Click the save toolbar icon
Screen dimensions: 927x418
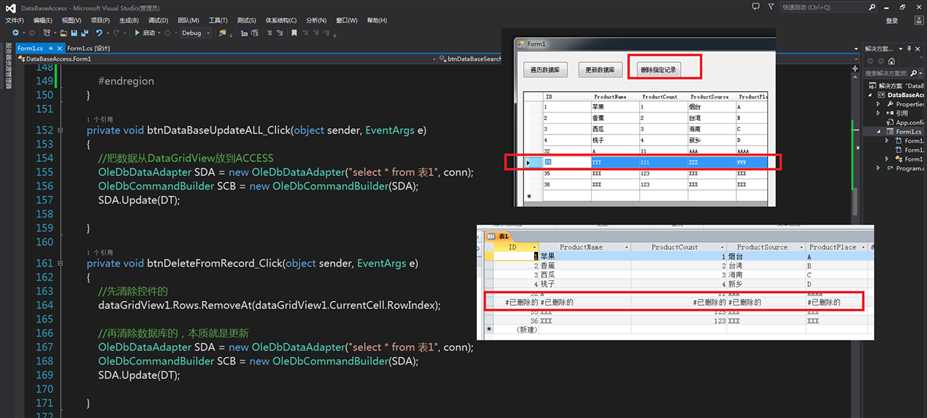(x=74, y=33)
